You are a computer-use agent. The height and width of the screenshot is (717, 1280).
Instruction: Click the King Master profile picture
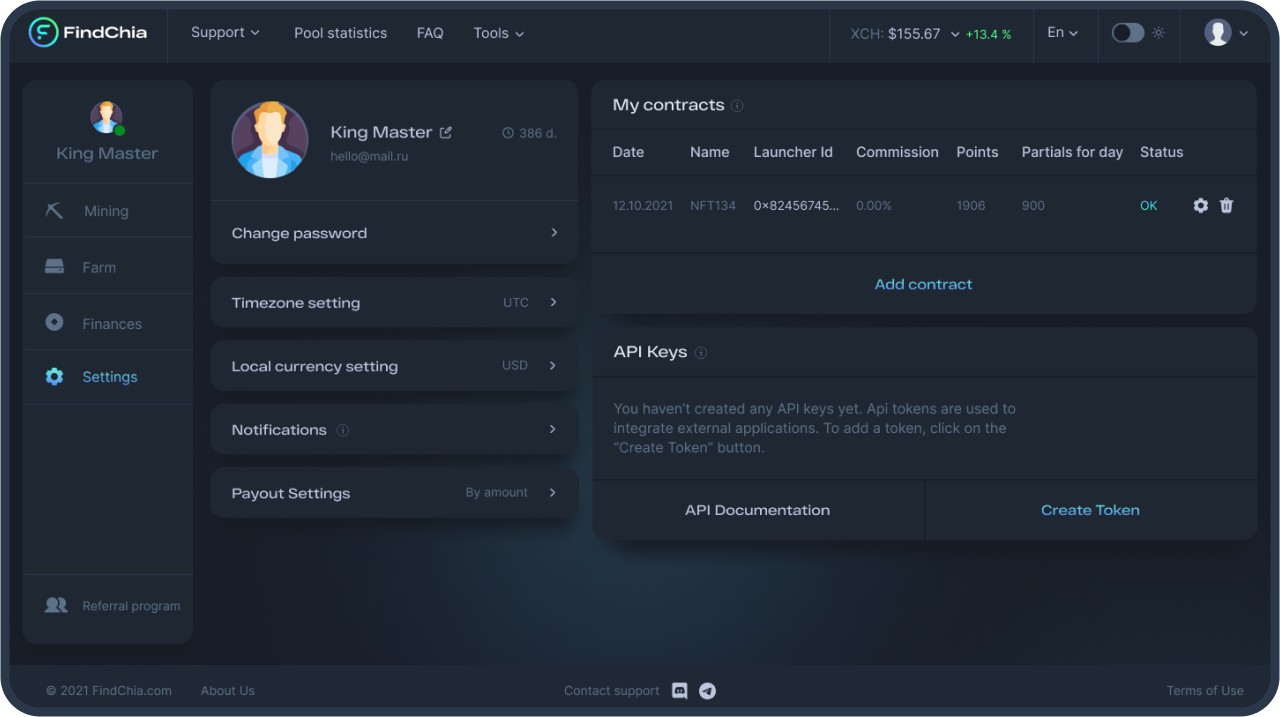coord(270,140)
